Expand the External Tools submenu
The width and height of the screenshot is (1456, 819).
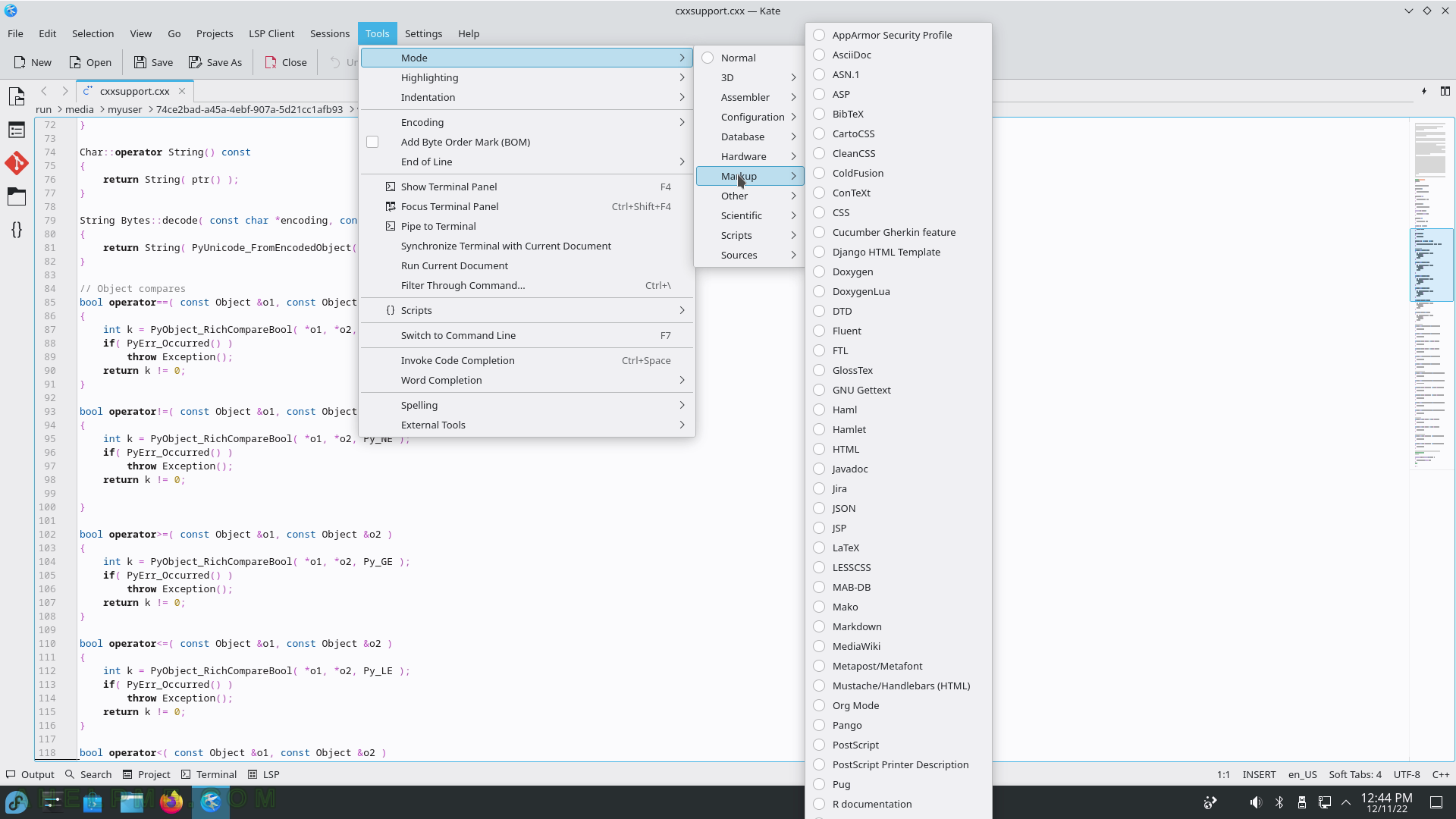click(x=527, y=425)
